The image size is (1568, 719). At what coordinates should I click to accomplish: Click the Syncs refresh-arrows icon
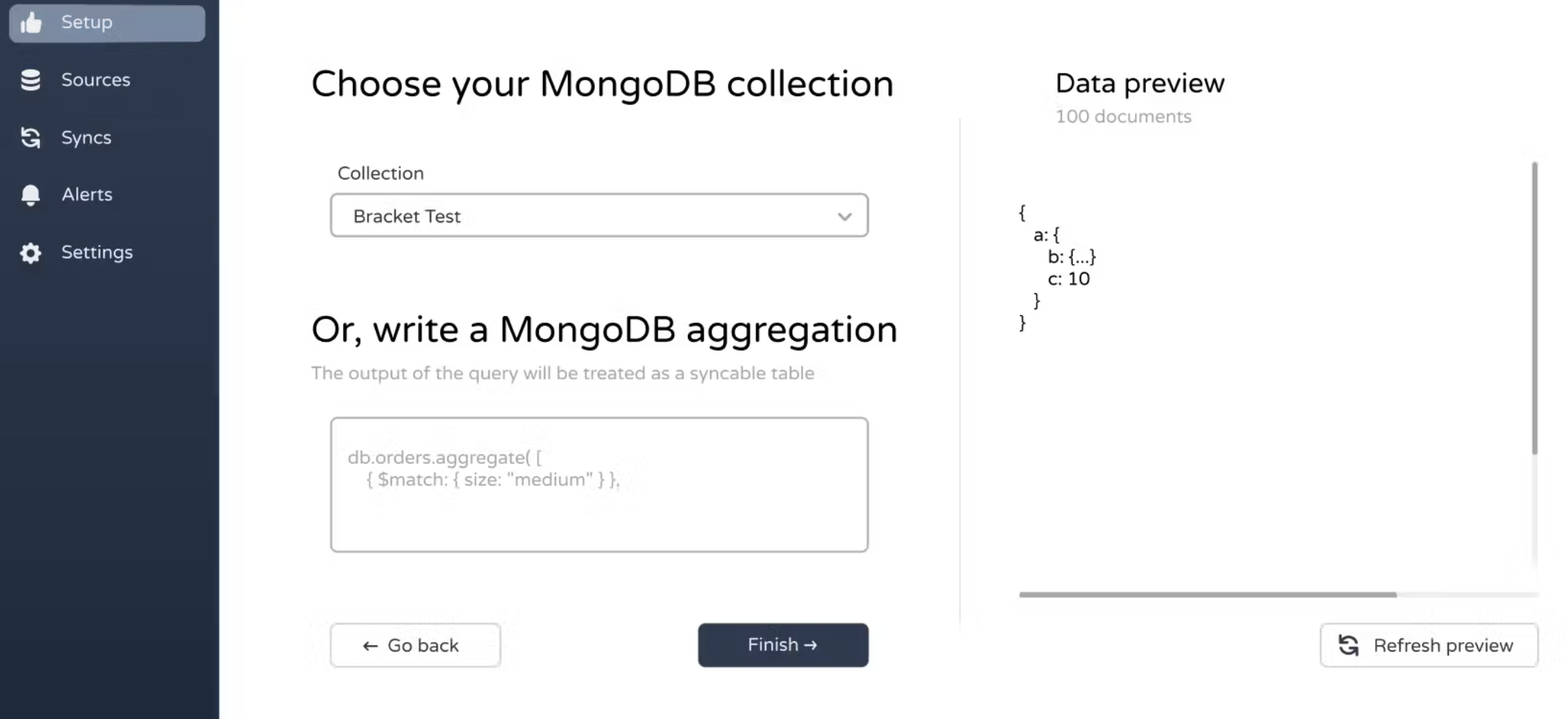(30, 138)
